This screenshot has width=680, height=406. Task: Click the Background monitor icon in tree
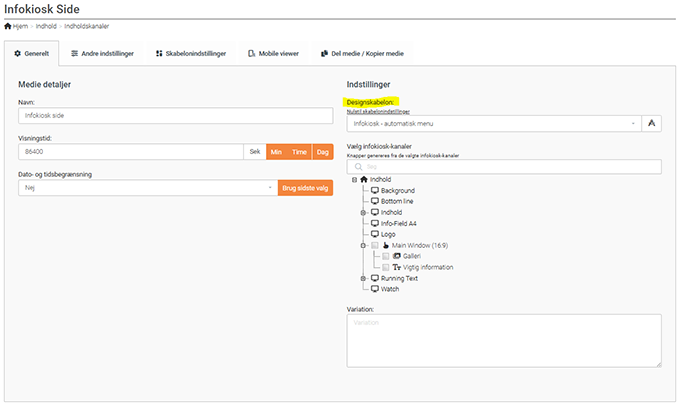[375, 190]
